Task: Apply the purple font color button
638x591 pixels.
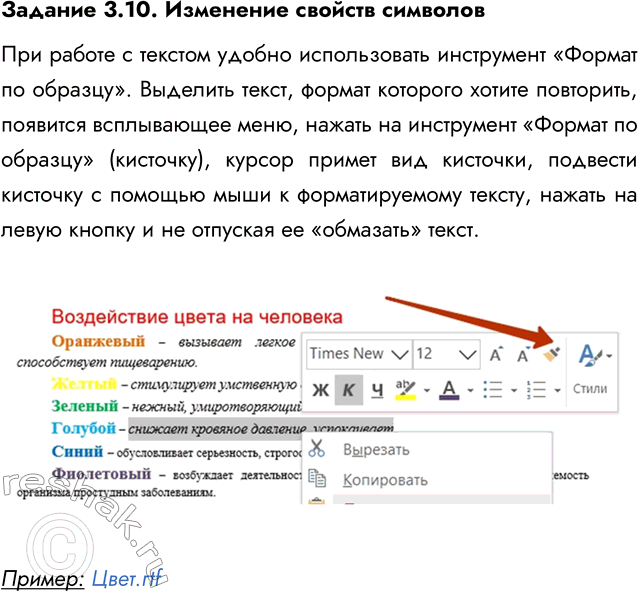Action: coord(449,388)
